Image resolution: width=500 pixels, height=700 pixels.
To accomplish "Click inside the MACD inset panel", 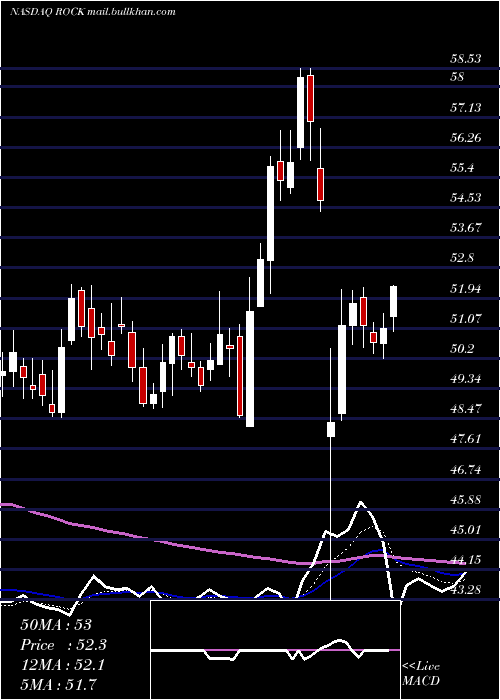I will [275, 650].
